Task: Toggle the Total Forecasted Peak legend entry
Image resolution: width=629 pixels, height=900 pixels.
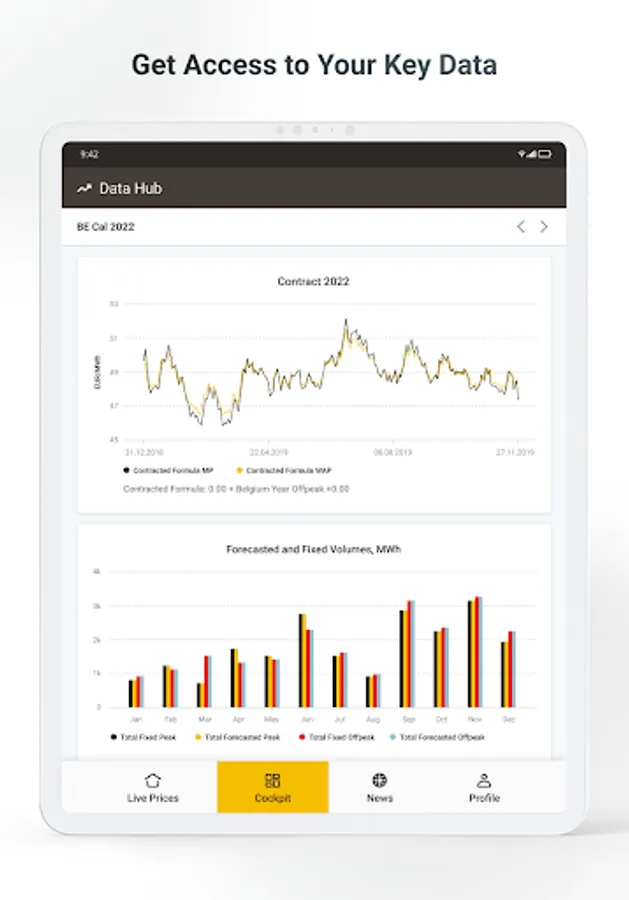Action: click(x=238, y=737)
